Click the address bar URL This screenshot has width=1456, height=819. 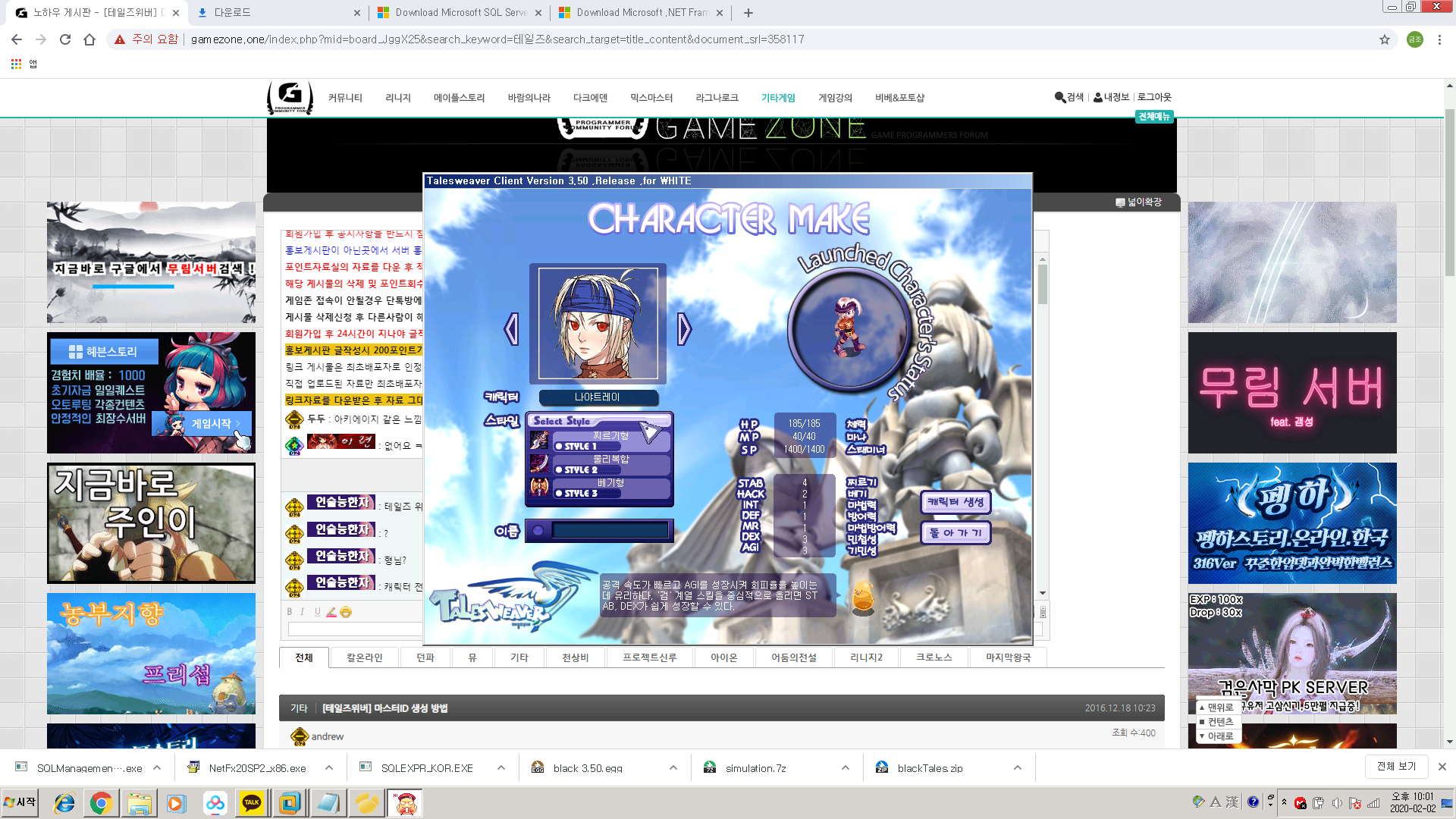(497, 39)
